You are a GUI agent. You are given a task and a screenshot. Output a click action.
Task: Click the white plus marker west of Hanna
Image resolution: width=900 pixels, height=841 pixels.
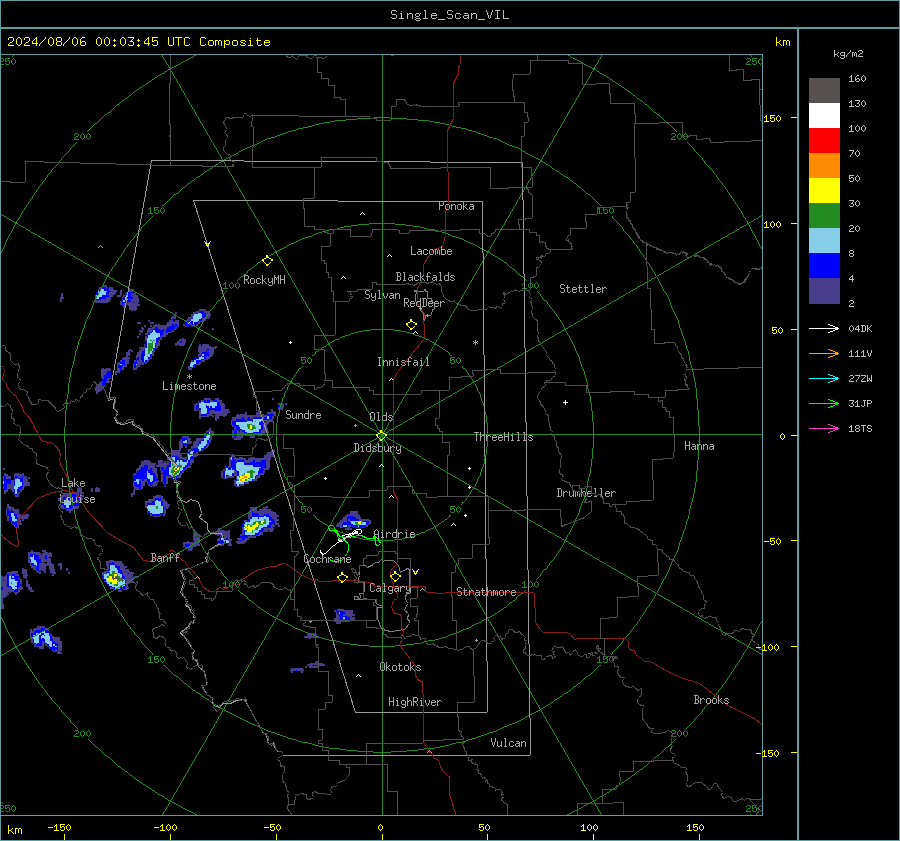(565, 402)
